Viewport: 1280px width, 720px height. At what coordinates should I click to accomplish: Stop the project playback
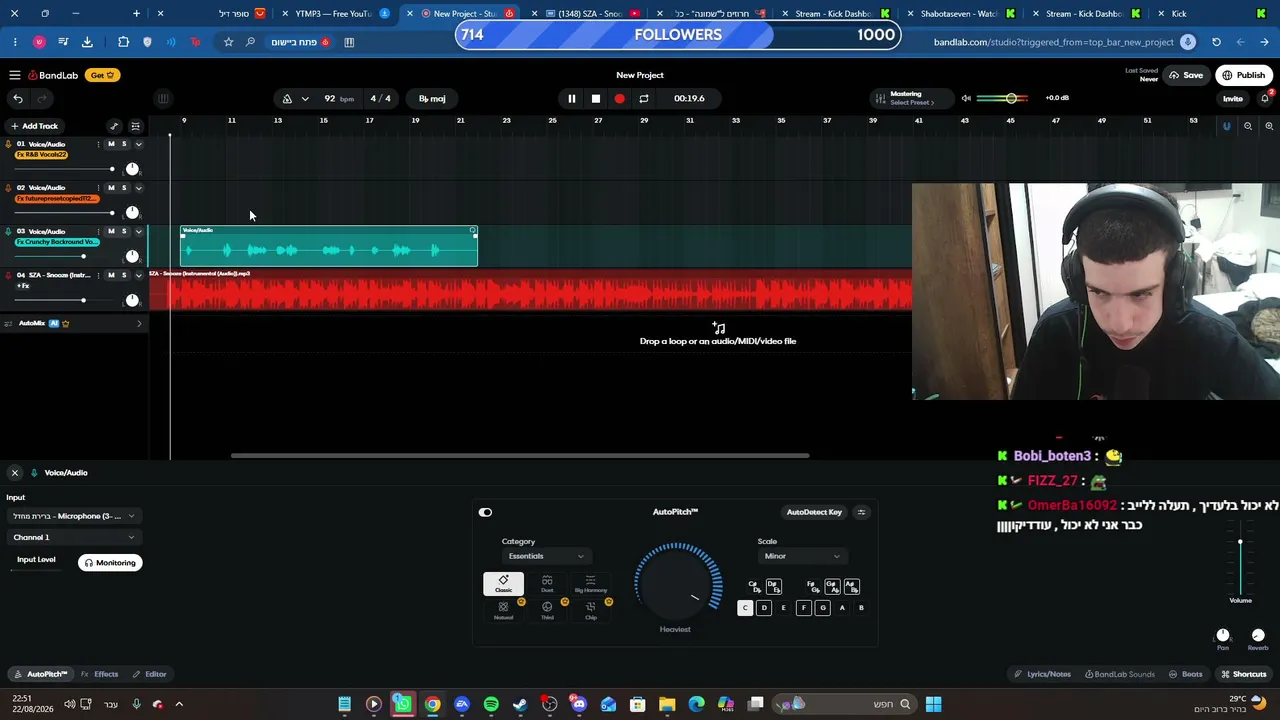[x=595, y=98]
